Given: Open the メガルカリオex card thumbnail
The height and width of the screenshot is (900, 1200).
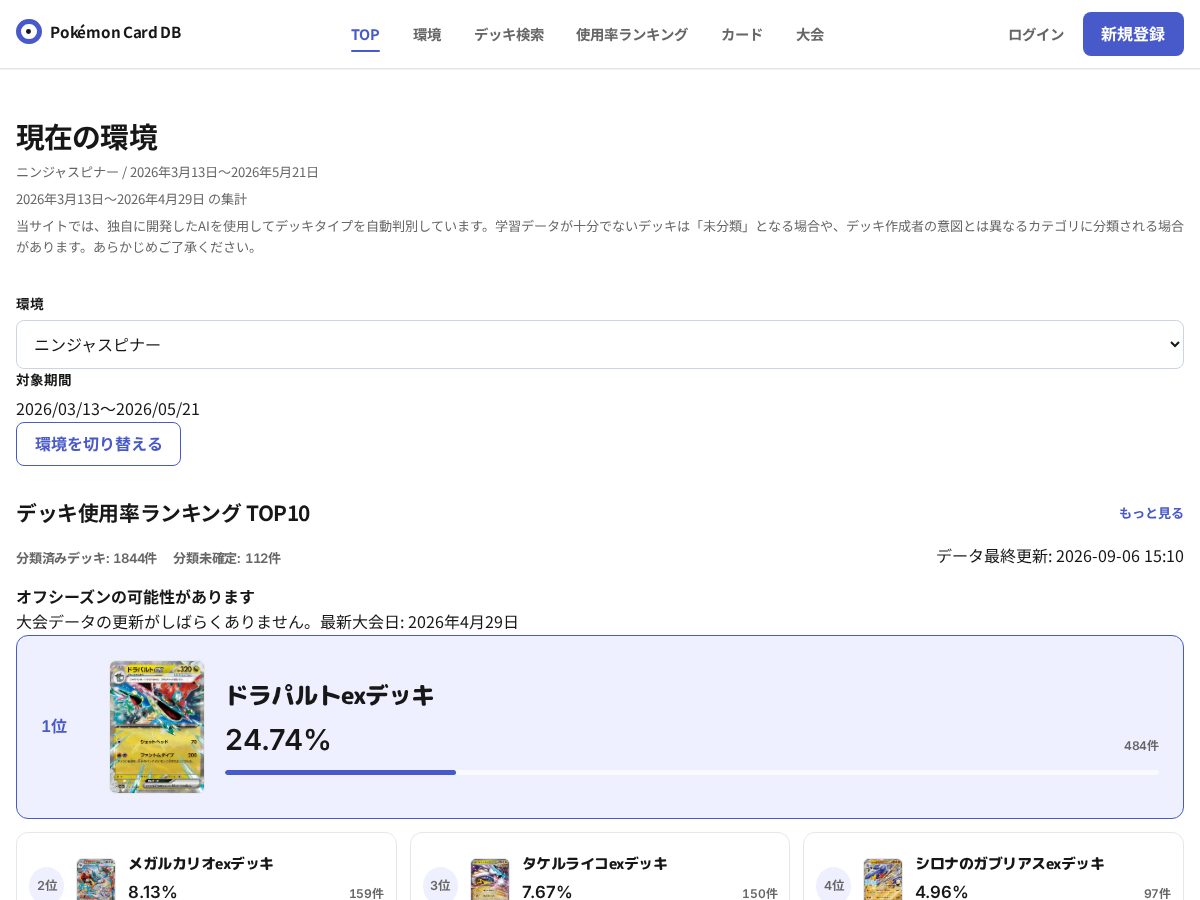Looking at the screenshot, I should [x=96, y=879].
